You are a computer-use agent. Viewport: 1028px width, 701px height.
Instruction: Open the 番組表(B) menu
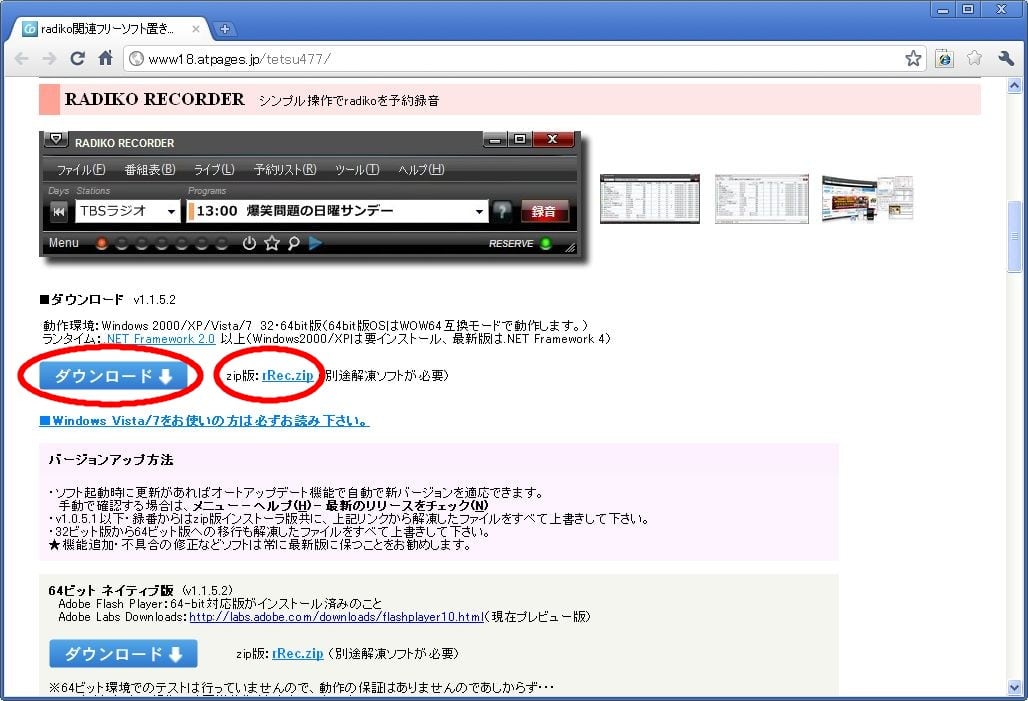point(149,170)
